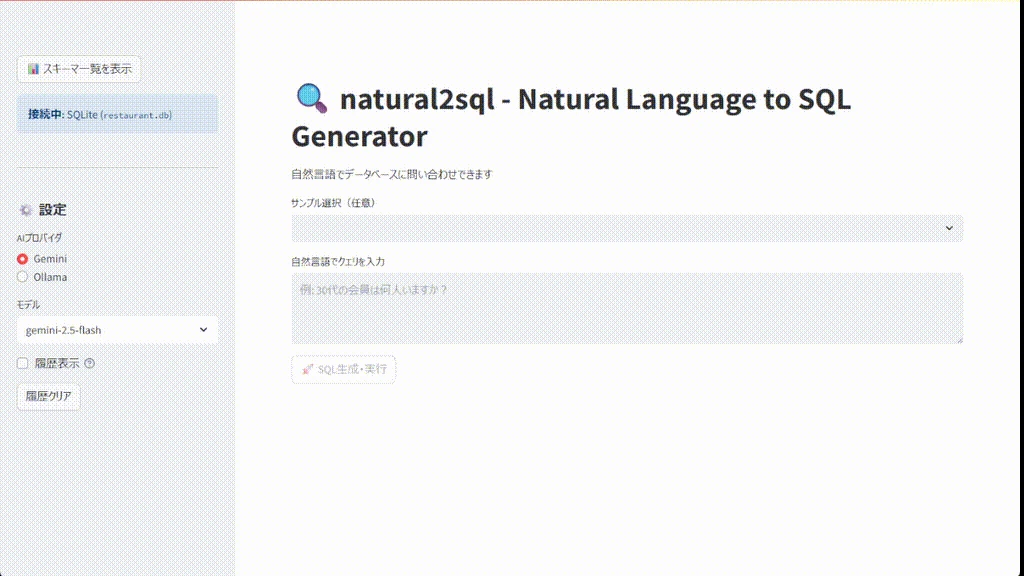The height and width of the screenshot is (576, 1024).
Task: Enable the 履歴表示 checkbox
Action: coord(23,363)
